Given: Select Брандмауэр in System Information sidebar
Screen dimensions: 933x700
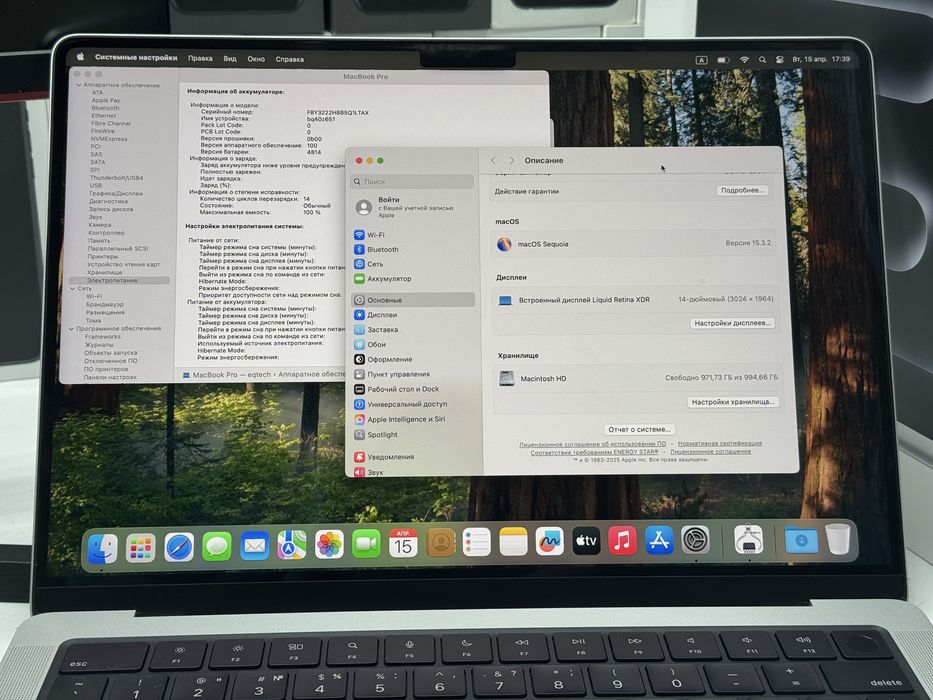Looking at the screenshot, I should click(105, 304).
